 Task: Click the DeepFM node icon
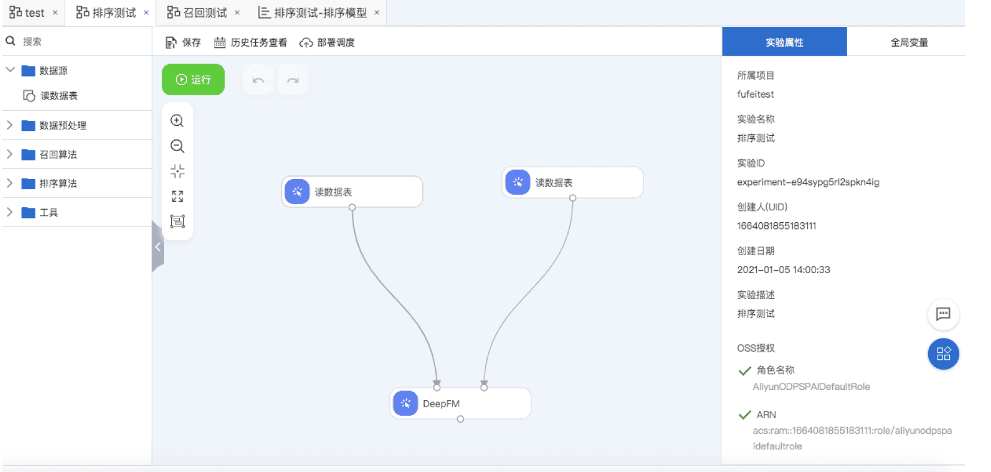pos(406,403)
